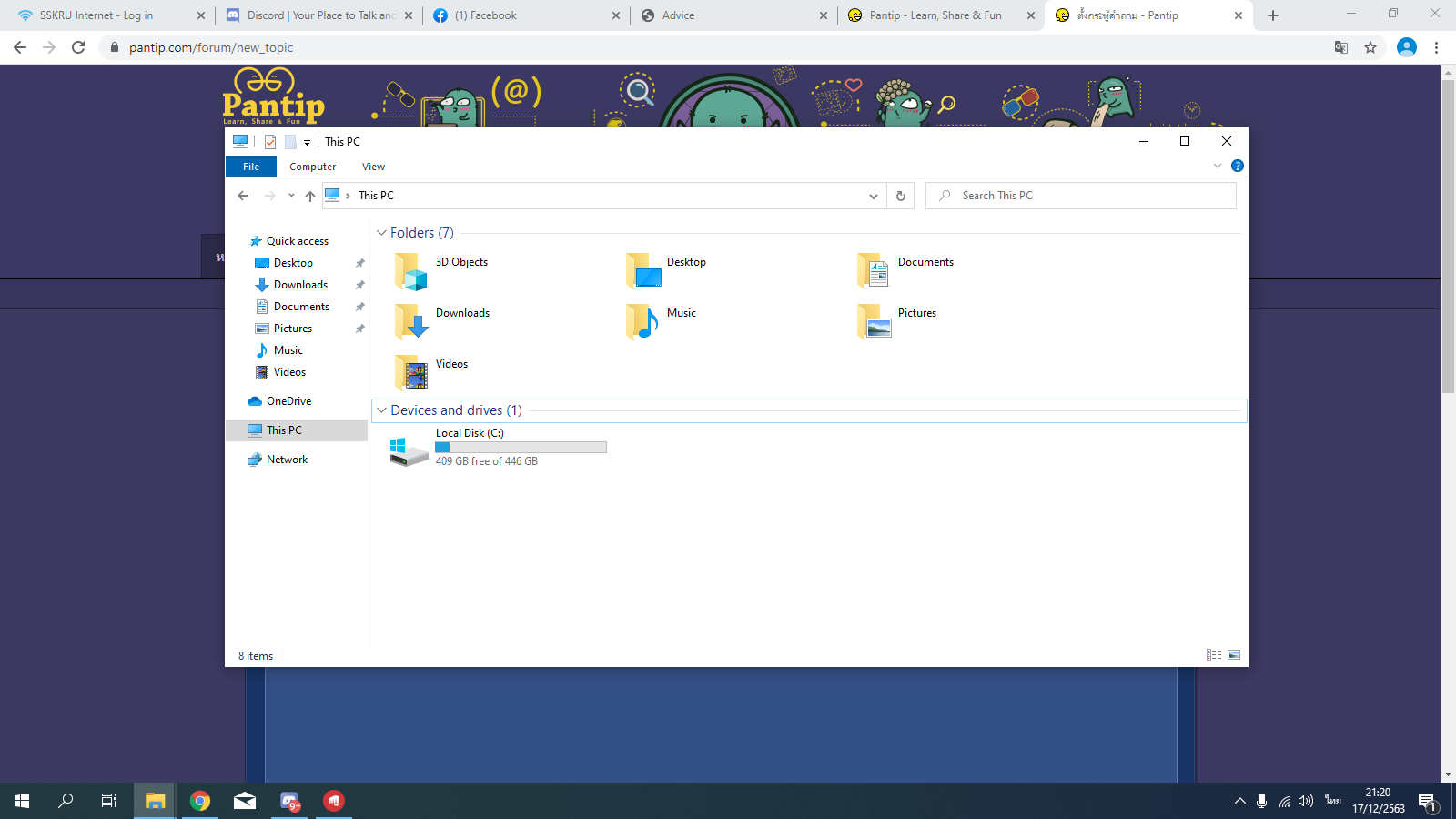Viewport: 1456px width, 819px height.
Task: Open the Explorer help question mark icon
Action: [1237, 166]
